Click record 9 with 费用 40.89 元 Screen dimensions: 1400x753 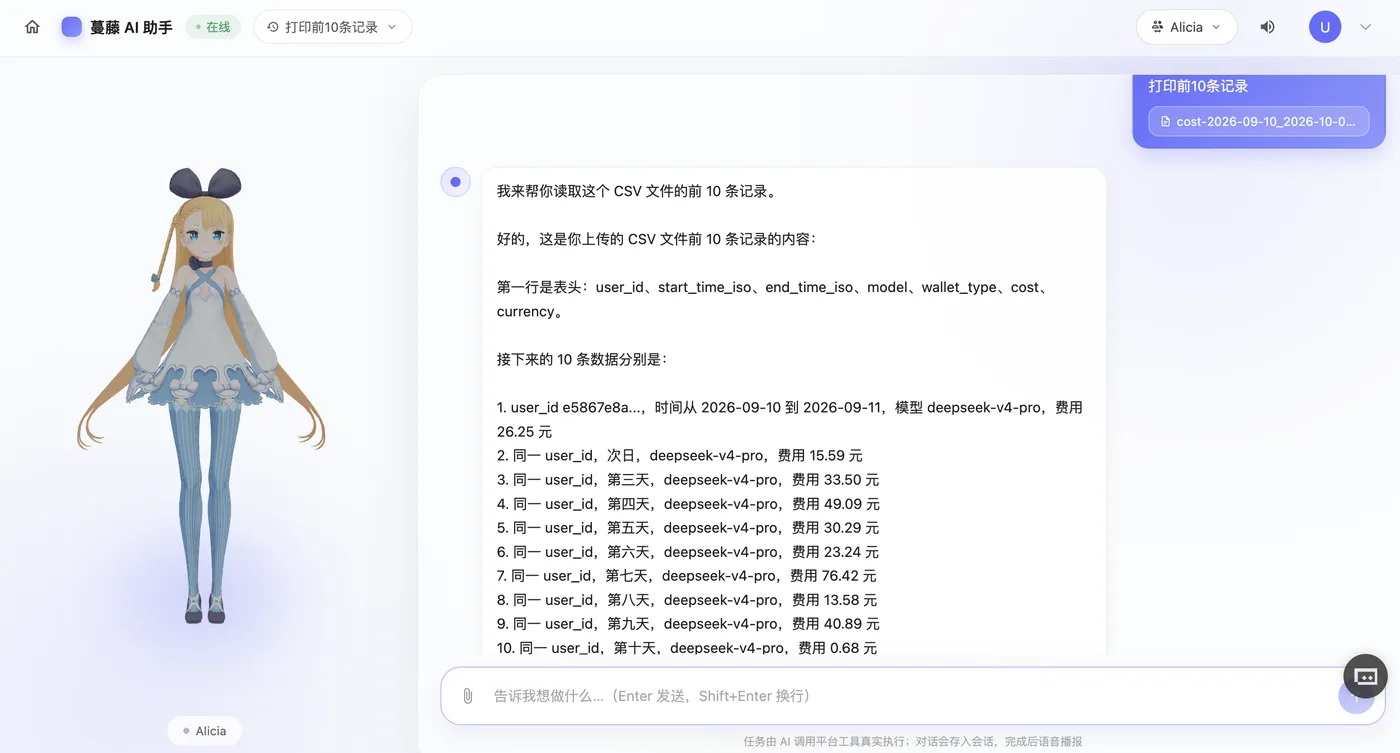pyautogui.click(x=688, y=623)
